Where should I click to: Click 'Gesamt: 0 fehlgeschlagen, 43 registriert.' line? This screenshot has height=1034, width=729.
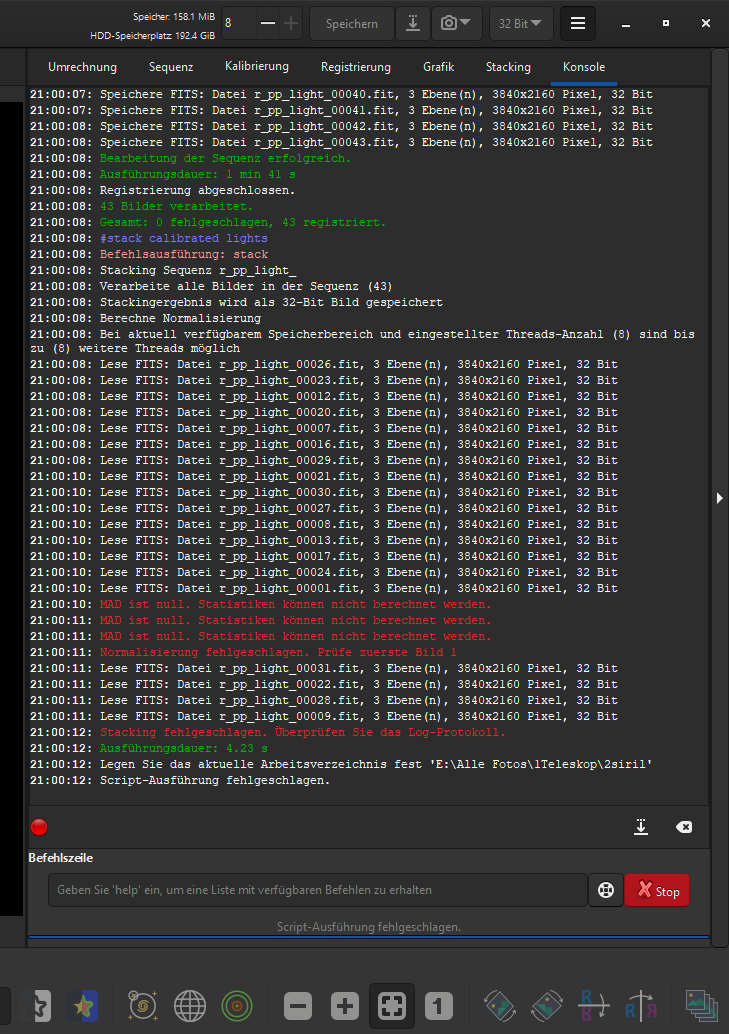[x=243, y=222]
